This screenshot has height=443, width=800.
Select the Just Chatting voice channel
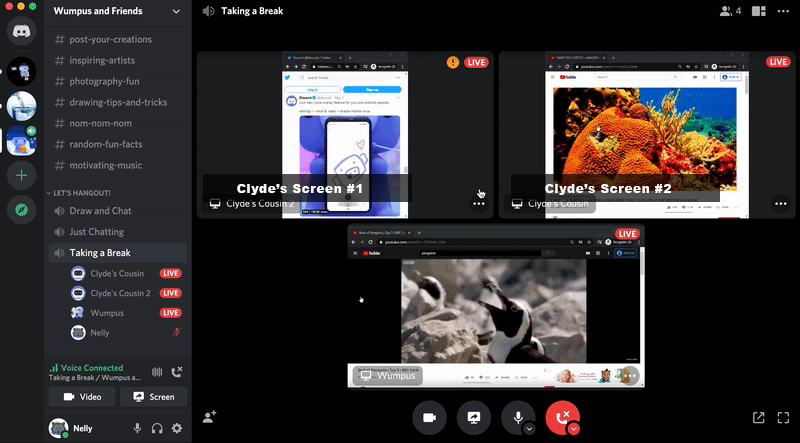click(97, 232)
